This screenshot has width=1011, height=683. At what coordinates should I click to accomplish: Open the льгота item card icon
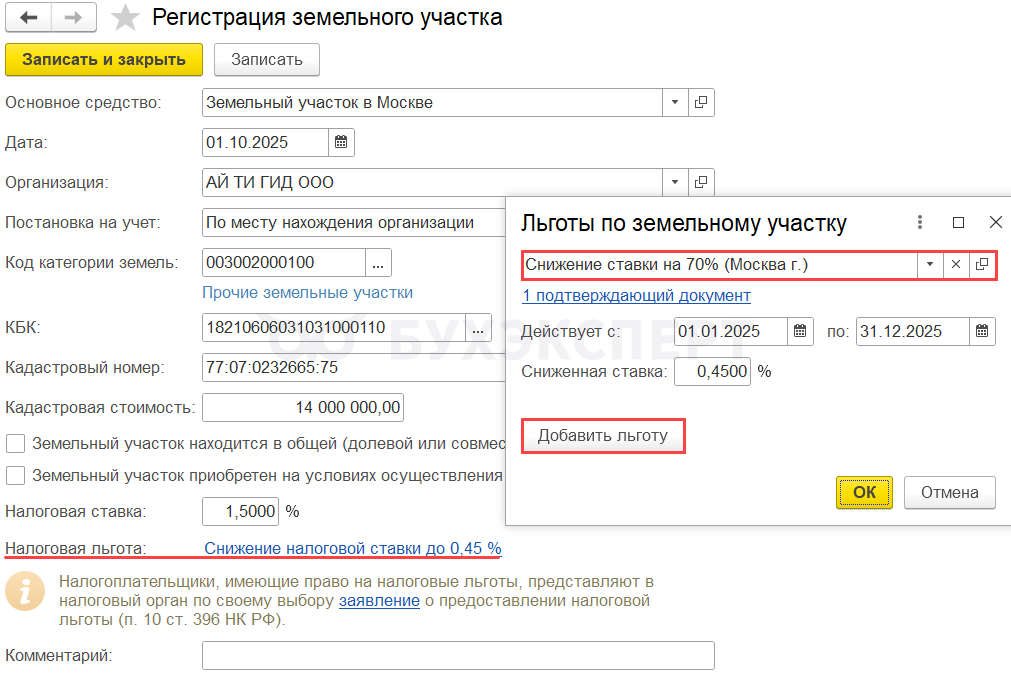click(x=982, y=265)
